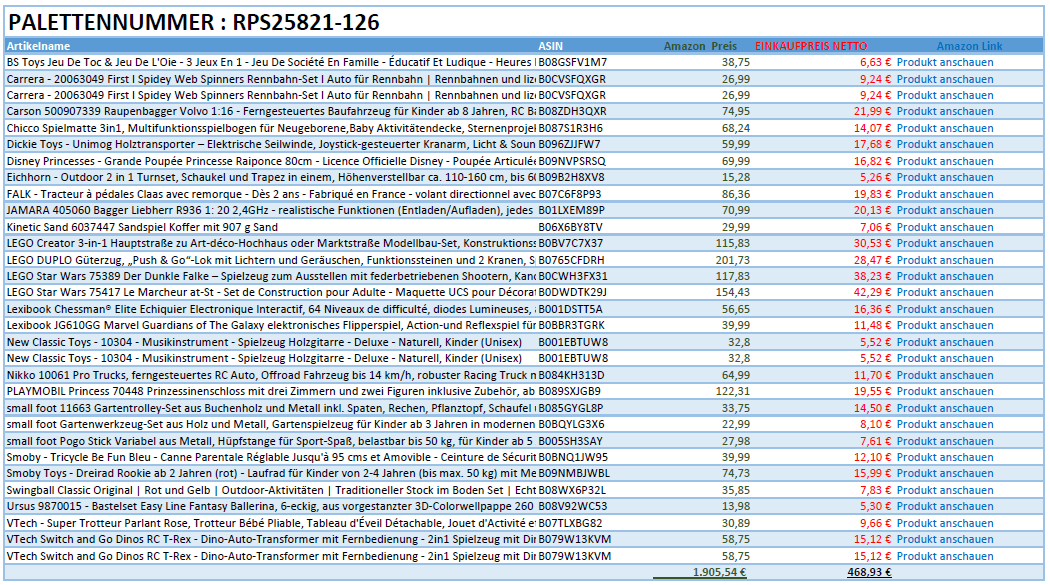Select ASIN cell B0CWH3FX31

click(573, 276)
